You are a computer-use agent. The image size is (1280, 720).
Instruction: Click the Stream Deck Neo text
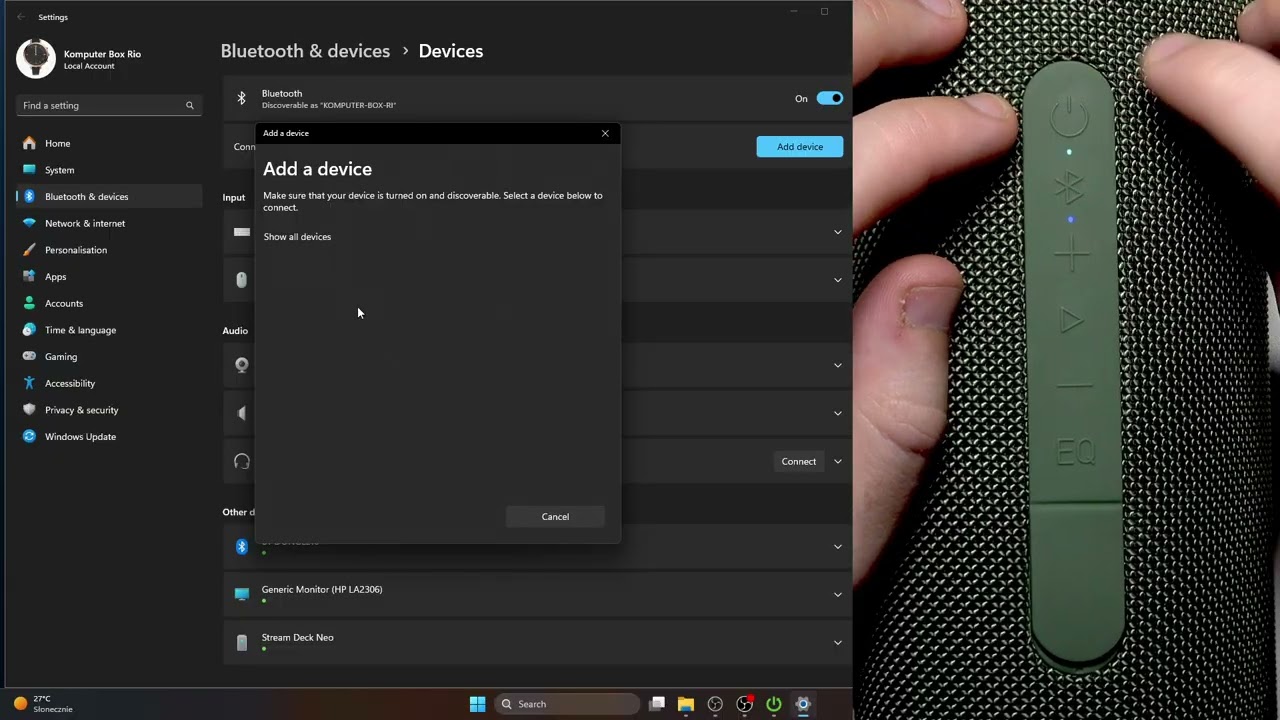tap(298, 637)
